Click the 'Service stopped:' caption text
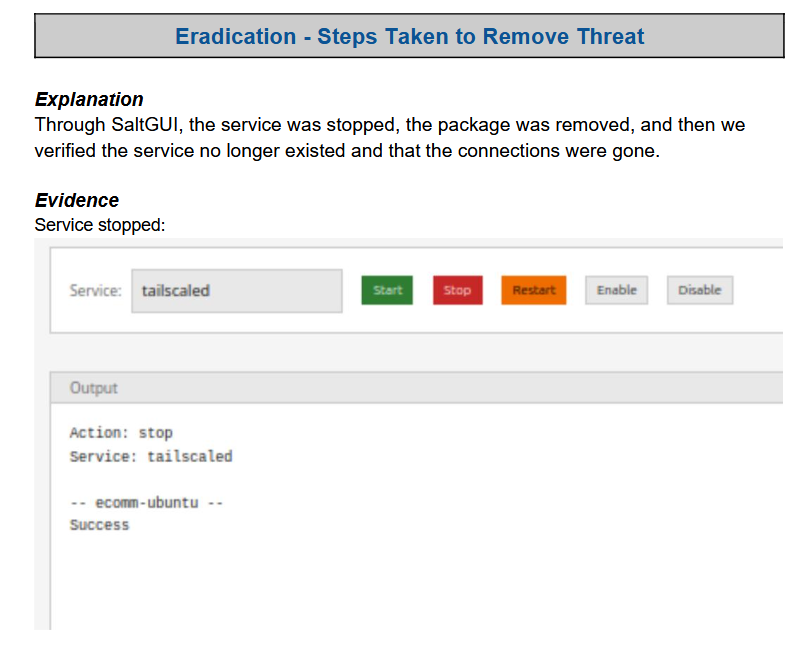This screenshot has width=811, height=664. click(100, 225)
